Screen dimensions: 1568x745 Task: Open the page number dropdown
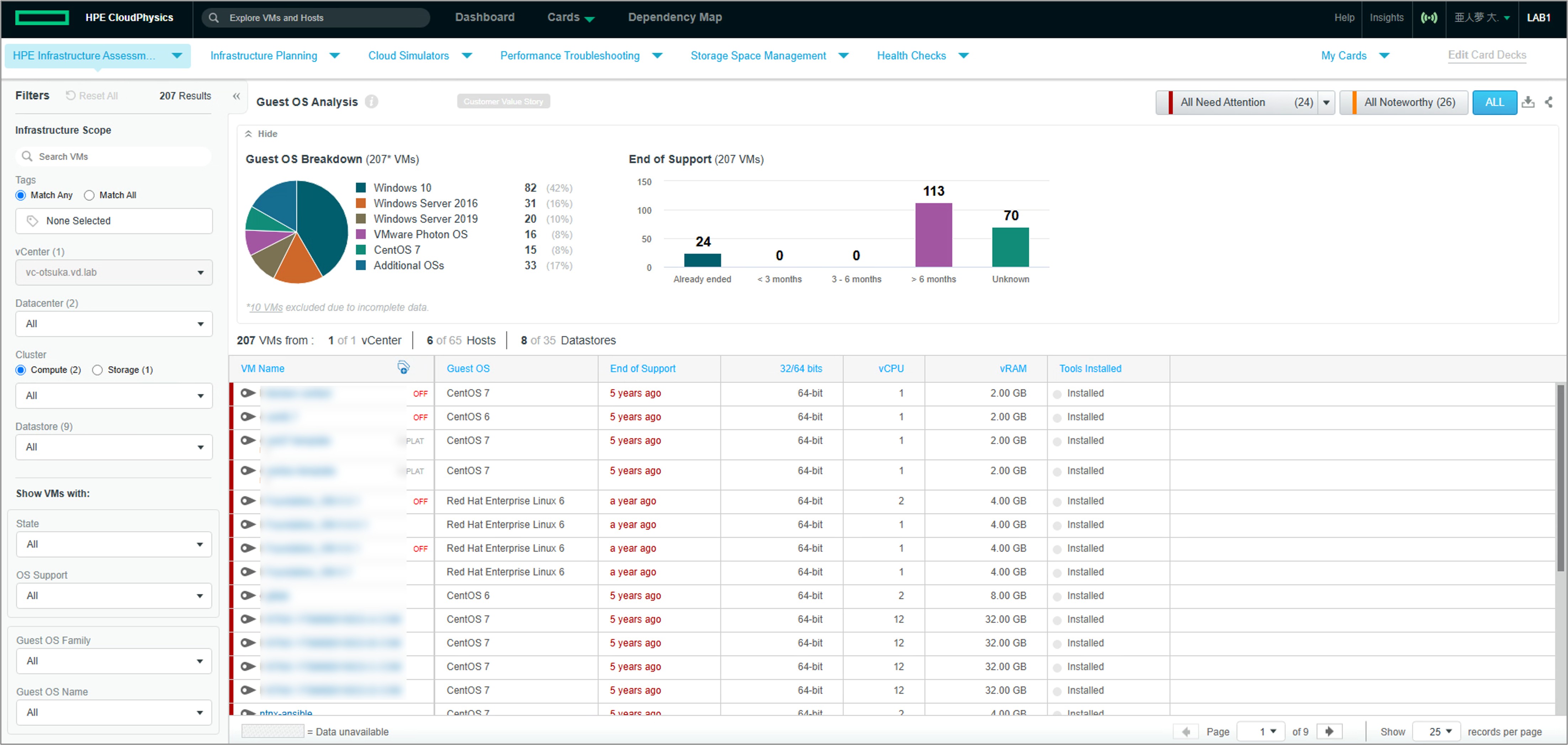tap(1261, 731)
